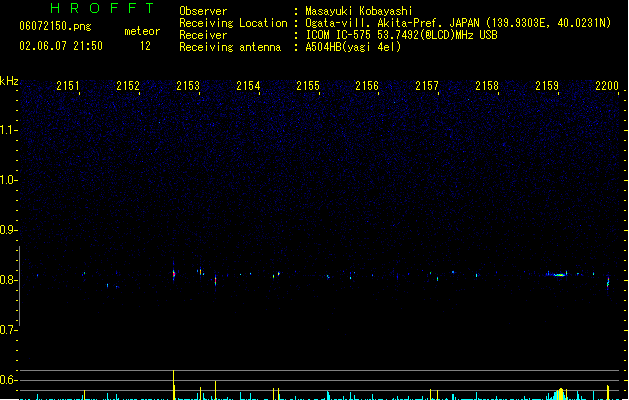Click the HROFFT title text
Image resolution: width=629 pixels, height=400 pixels.
pyautogui.click(x=102, y=8)
